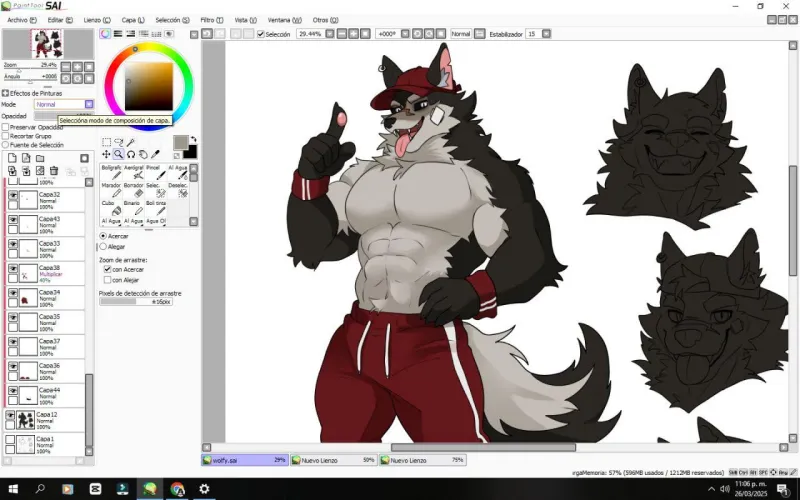The image size is (800, 500).
Task: Swap foreground and background colors
Action: pos(193,139)
